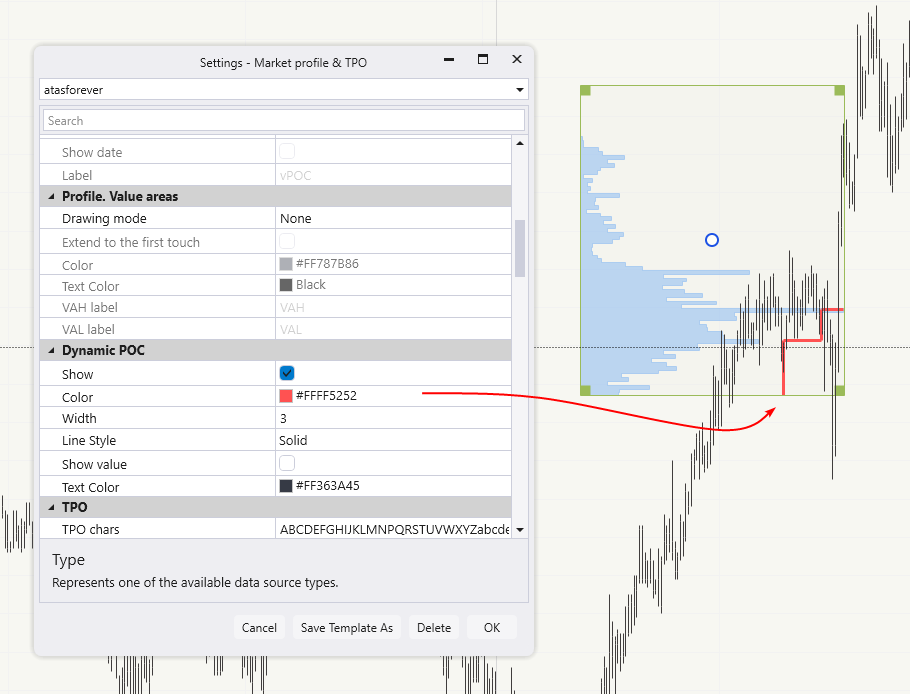The width and height of the screenshot is (910, 694).
Task: Collapse the Dynamic POC section
Action: point(52,351)
